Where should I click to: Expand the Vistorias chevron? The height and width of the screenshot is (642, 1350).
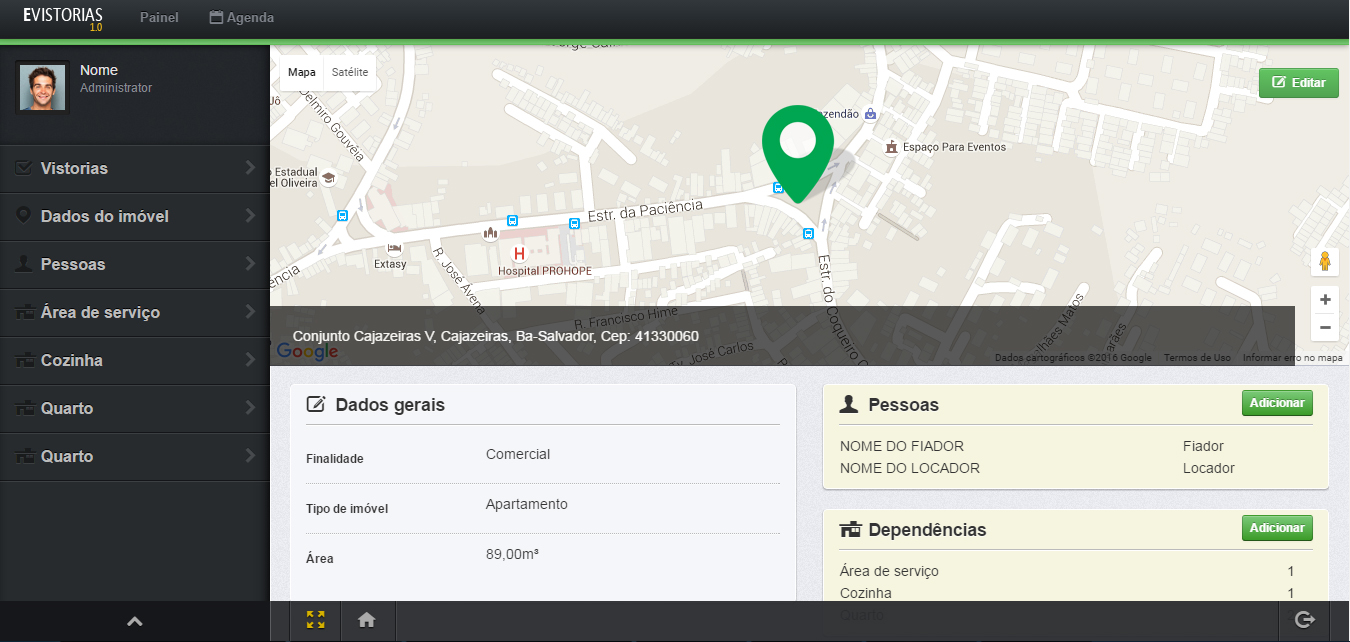click(250, 168)
